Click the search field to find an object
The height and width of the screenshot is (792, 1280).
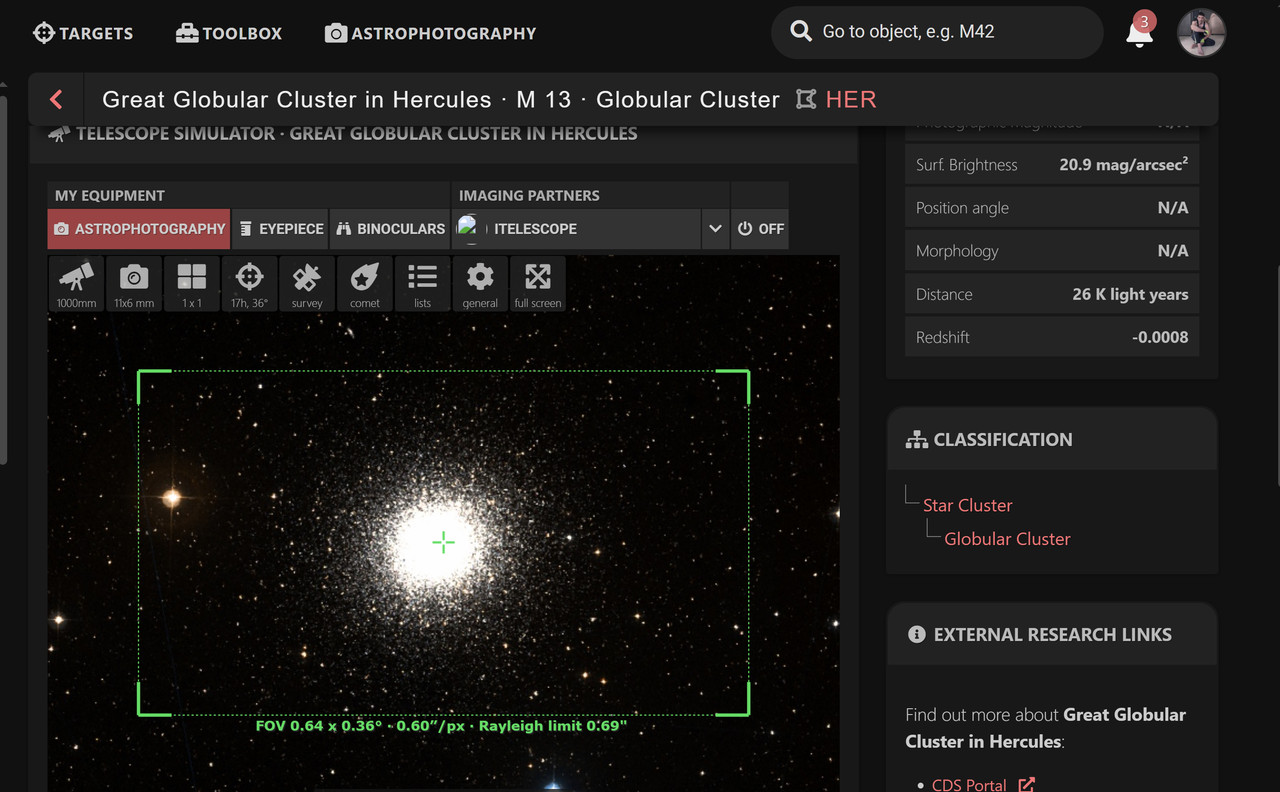point(936,32)
